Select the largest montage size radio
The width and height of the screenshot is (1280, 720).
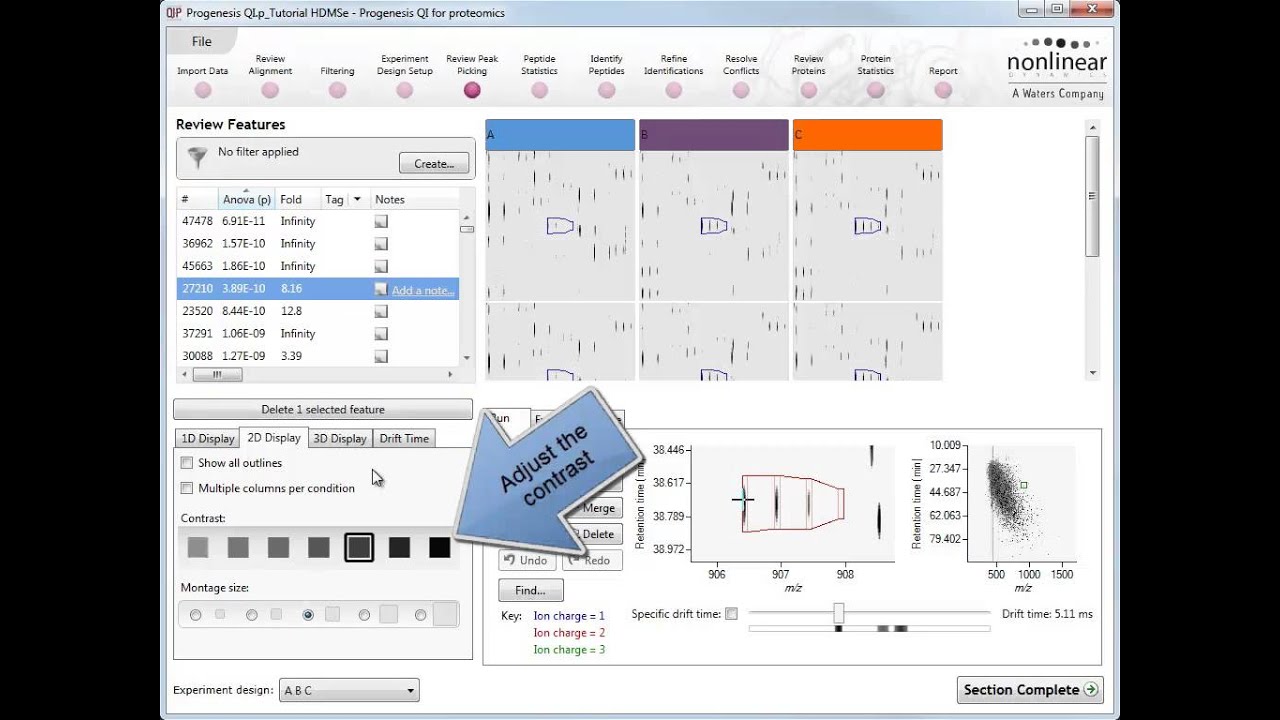tap(420, 615)
